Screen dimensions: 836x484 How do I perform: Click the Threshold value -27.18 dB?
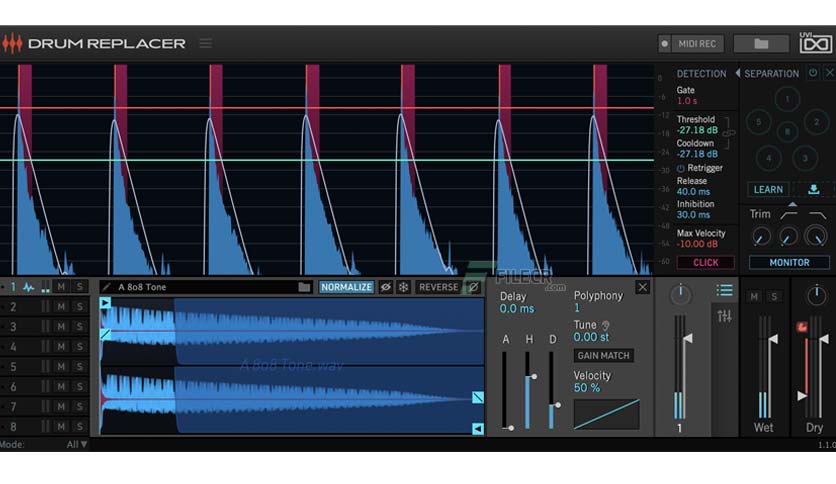(x=697, y=130)
